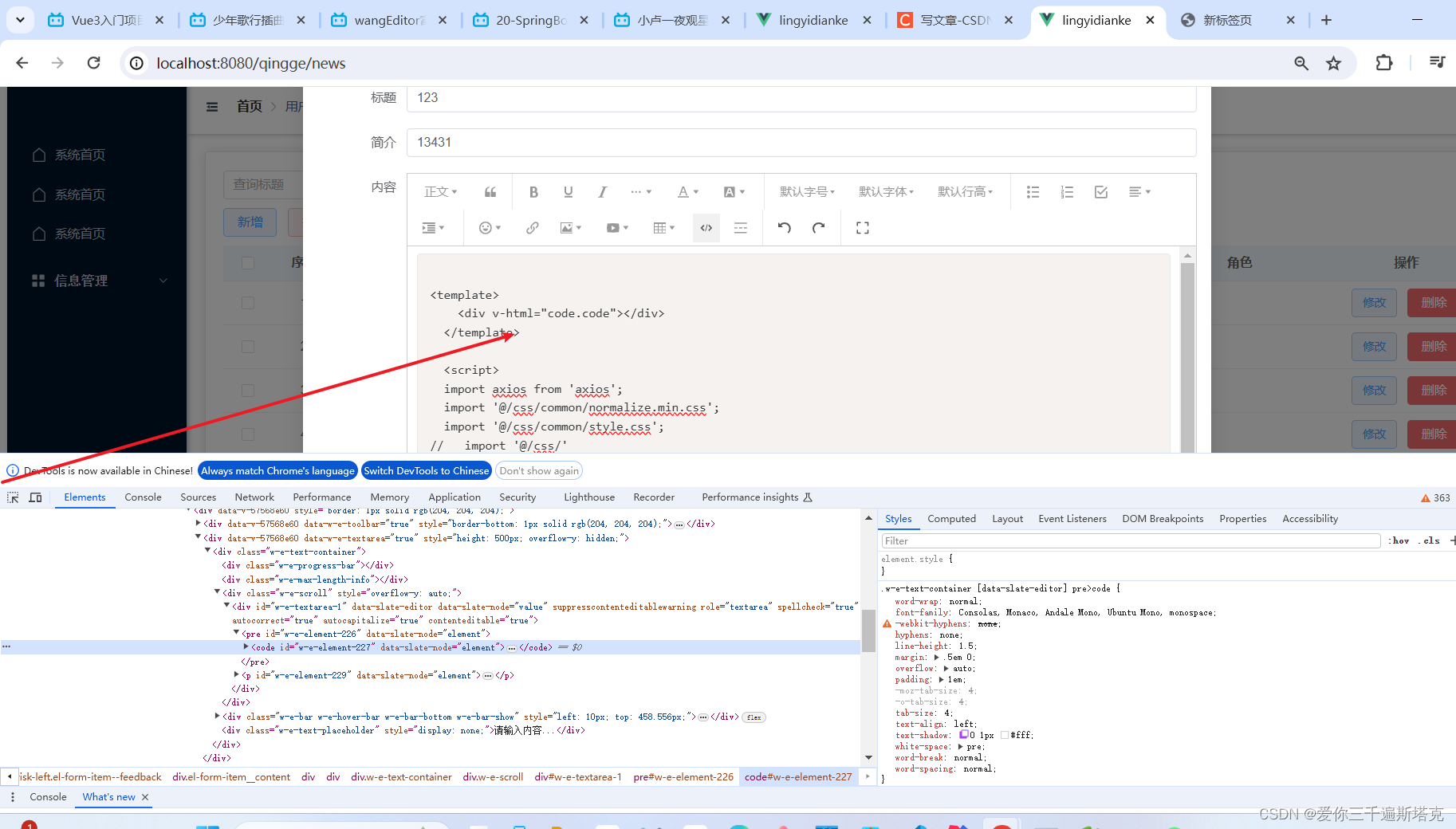
Task: Toggle fullscreen mode for the editor
Action: [x=862, y=227]
